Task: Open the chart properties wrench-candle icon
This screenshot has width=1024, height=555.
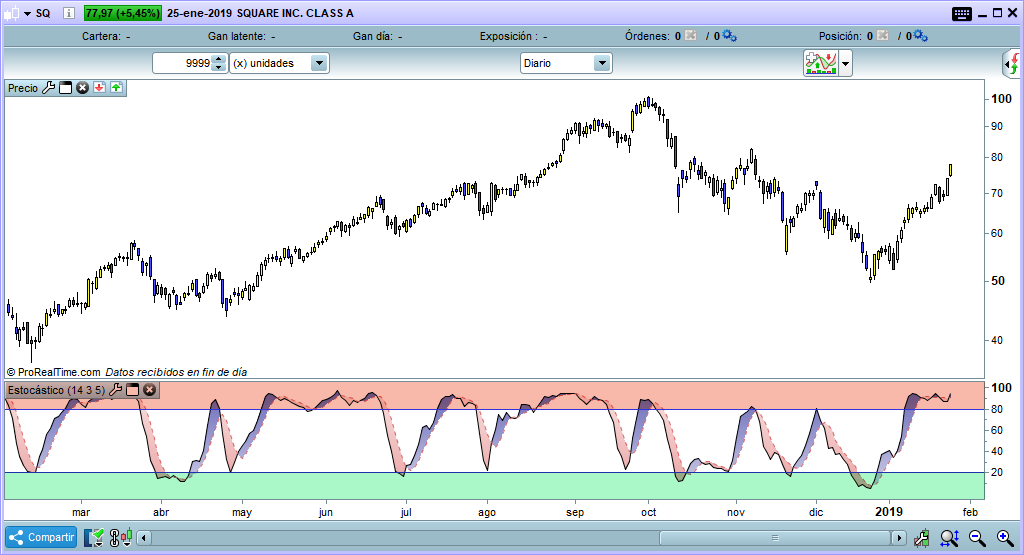Action: point(921,538)
